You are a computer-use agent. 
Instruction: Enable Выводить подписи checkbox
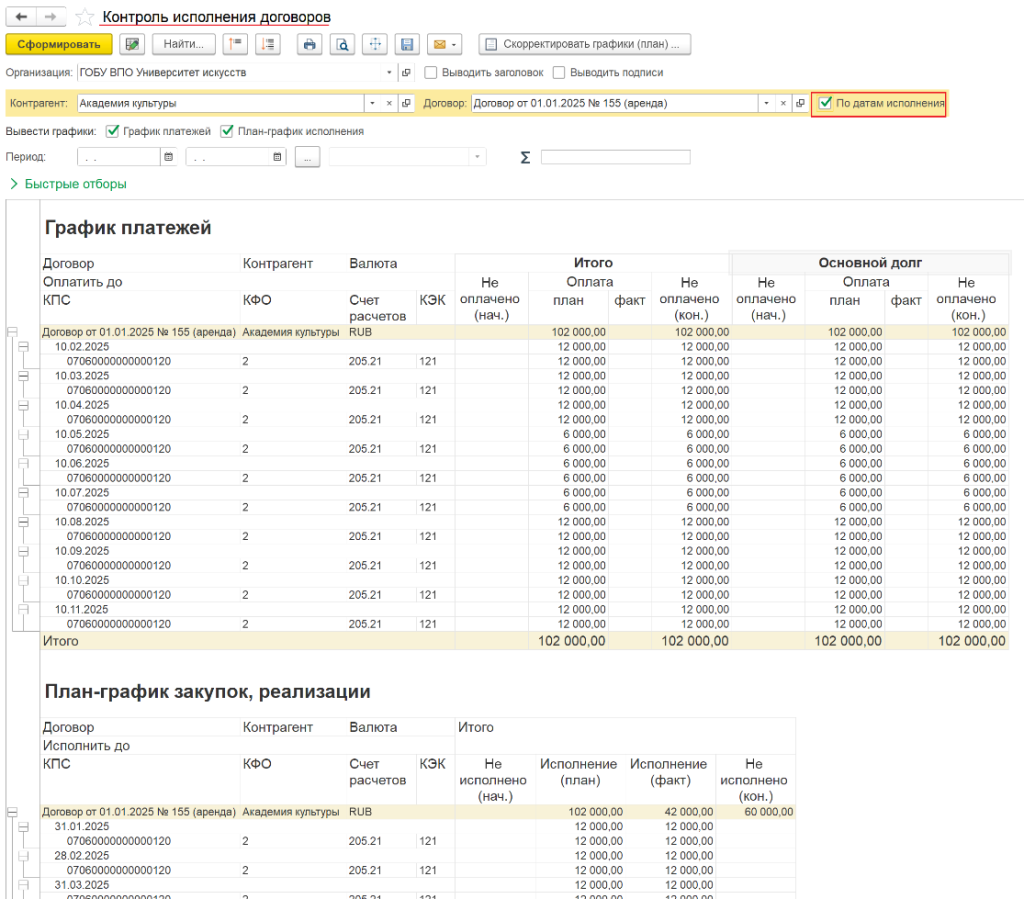pyautogui.click(x=559, y=72)
